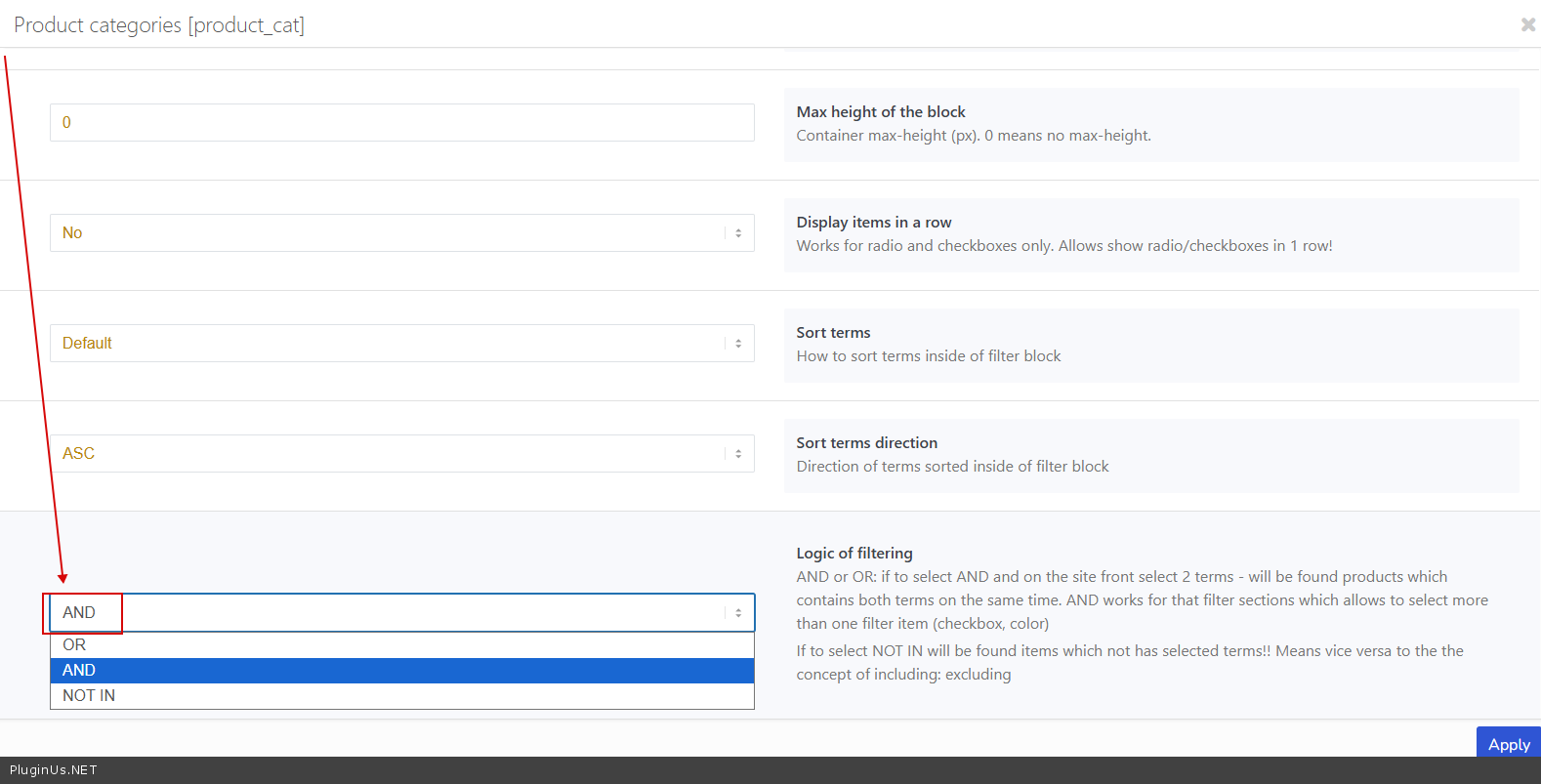
Task: Click the up-down arrow icon on No select
Action: coord(738,233)
